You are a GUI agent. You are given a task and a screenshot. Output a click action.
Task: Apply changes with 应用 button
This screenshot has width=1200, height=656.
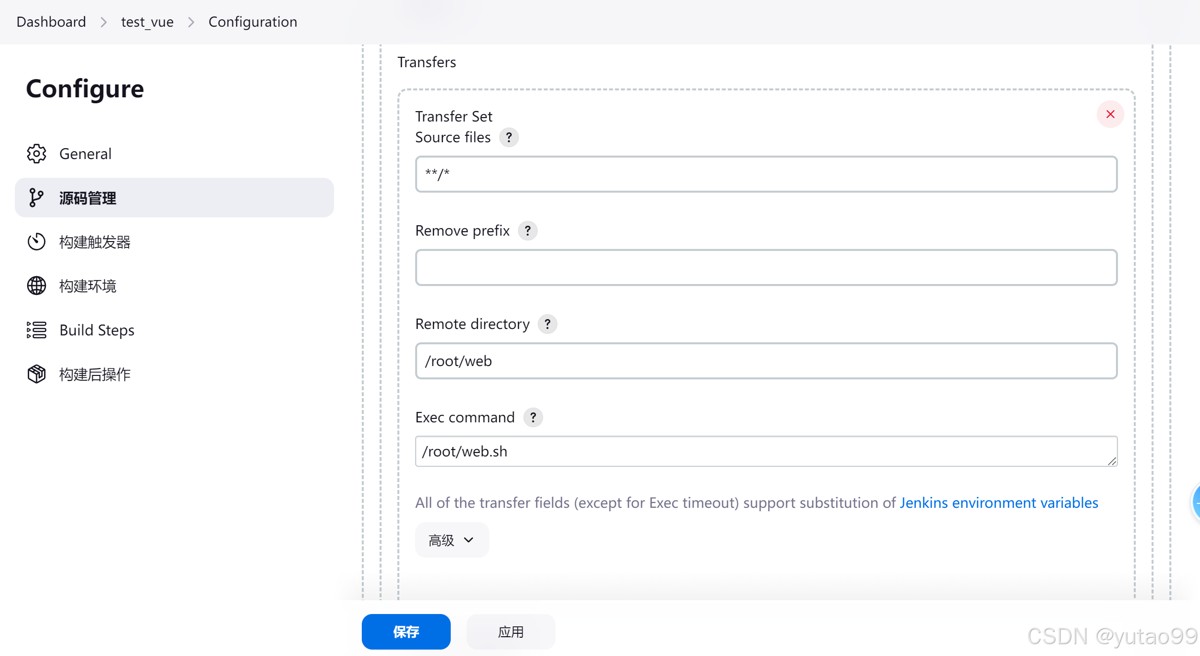510,632
